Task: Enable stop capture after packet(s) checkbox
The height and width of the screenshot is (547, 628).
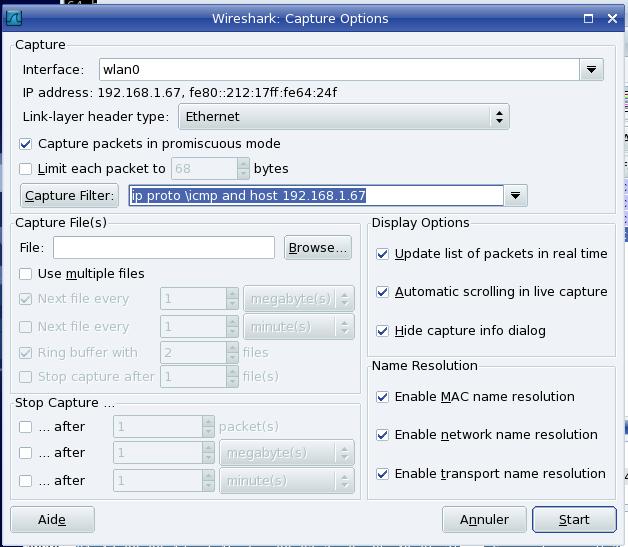Action: pos(26,427)
